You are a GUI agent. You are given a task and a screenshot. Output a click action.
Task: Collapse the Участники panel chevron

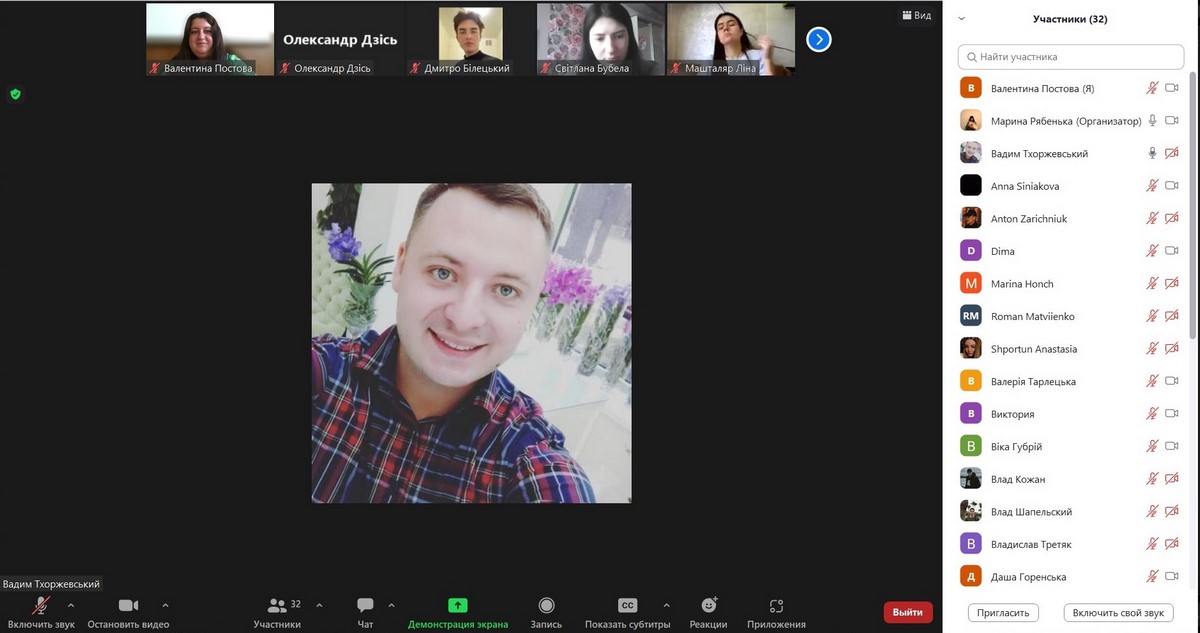(x=962, y=18)
